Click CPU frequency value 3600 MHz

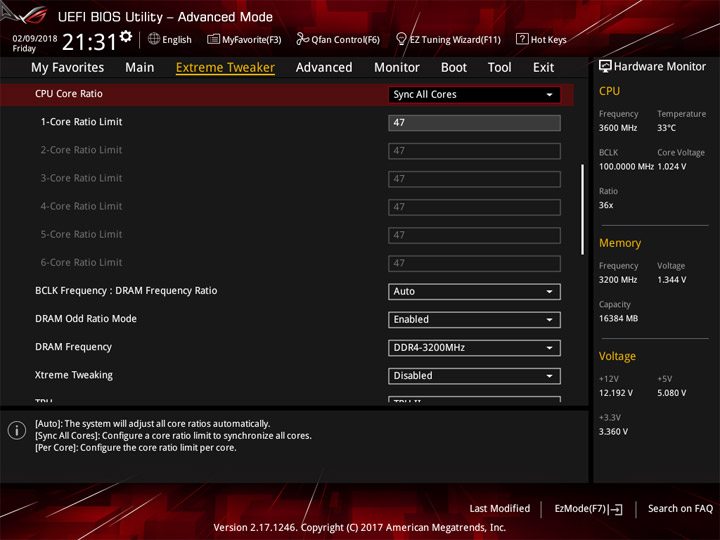pyautogui.click(x=618, y=128)
